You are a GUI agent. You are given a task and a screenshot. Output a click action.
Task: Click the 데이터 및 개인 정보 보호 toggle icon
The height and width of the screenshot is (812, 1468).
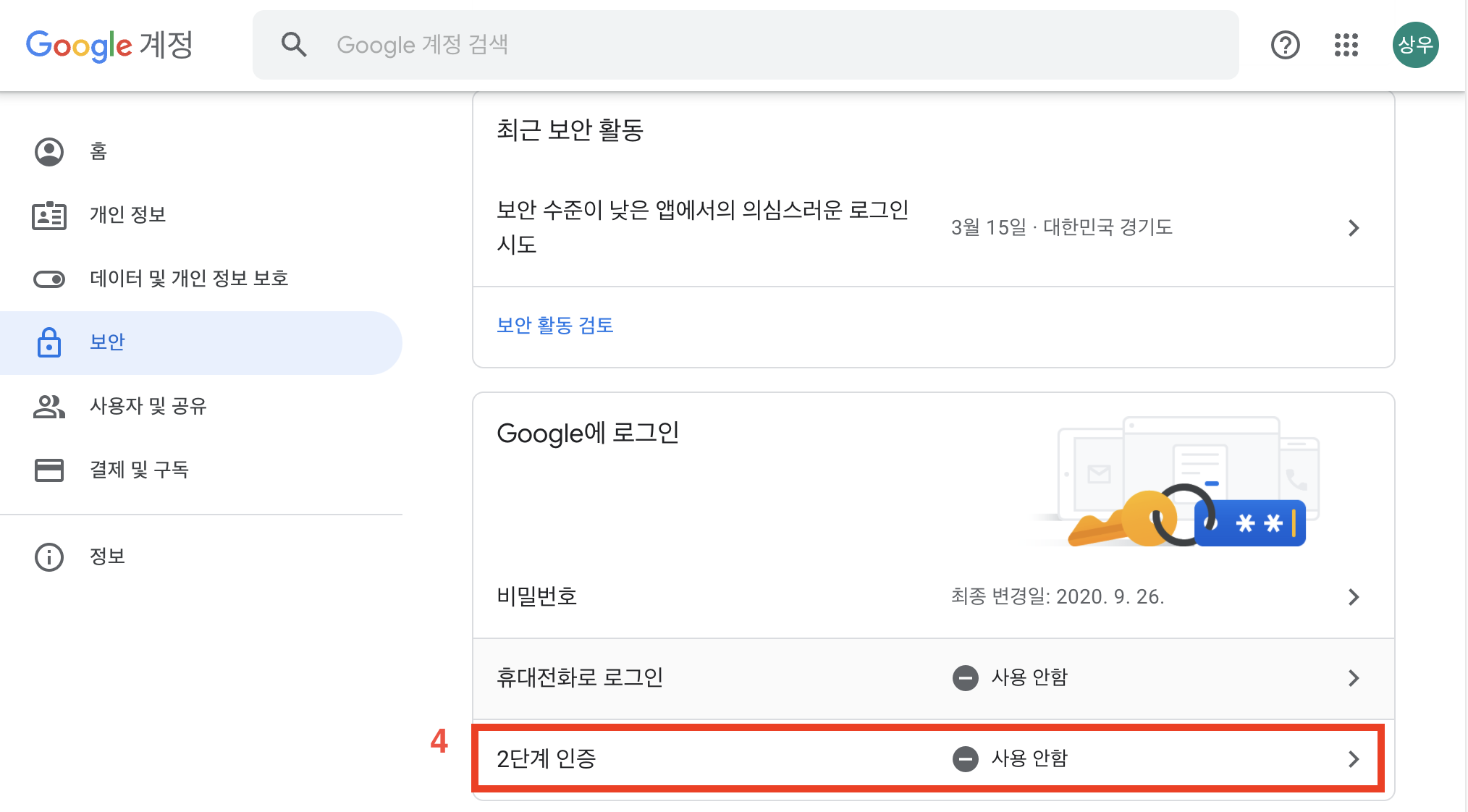point(49,279)
